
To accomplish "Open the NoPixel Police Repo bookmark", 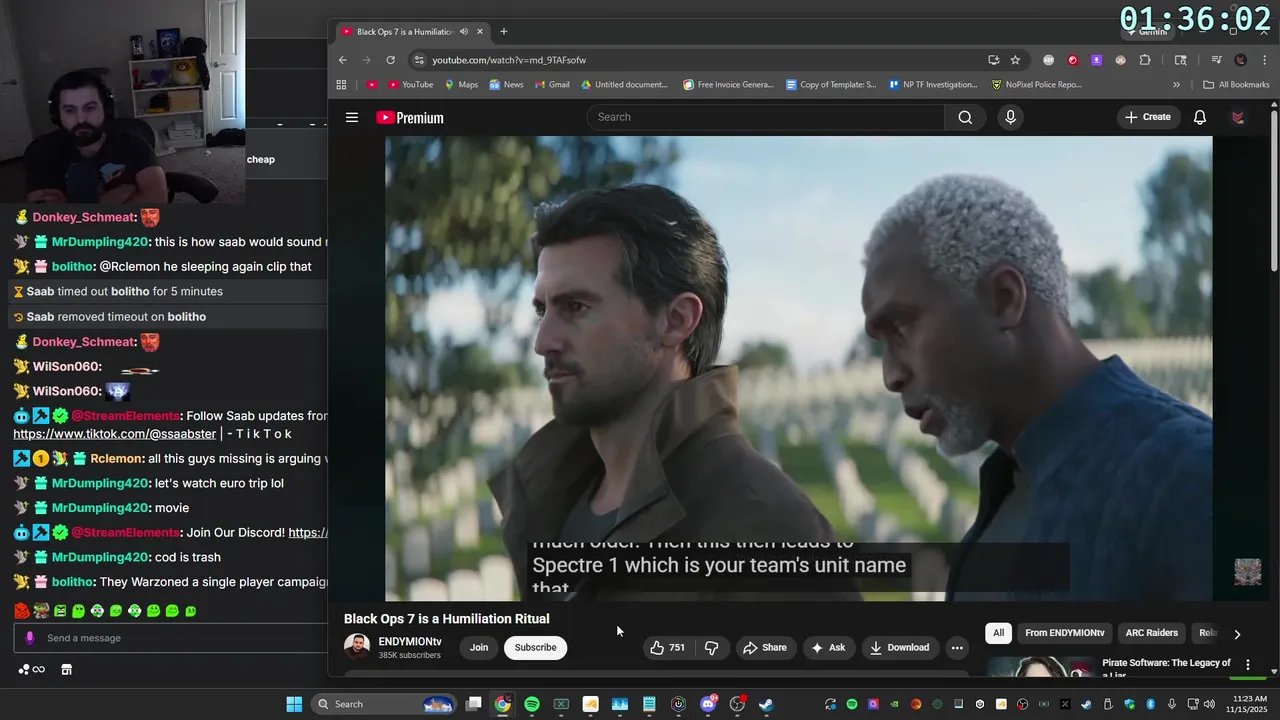I will click(1037, 85).
